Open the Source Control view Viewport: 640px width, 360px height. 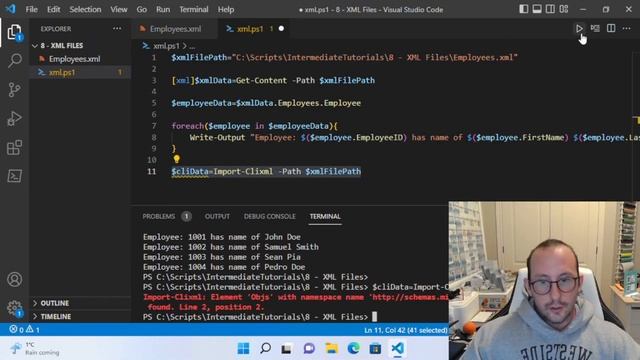pyautogui.click(x=14, y=89)
